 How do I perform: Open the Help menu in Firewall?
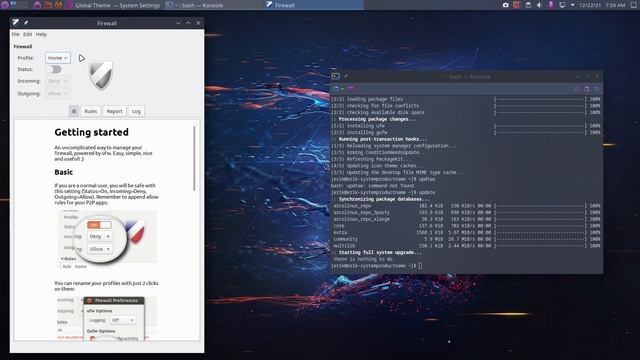pyautogui.click(x=41, y=34)
